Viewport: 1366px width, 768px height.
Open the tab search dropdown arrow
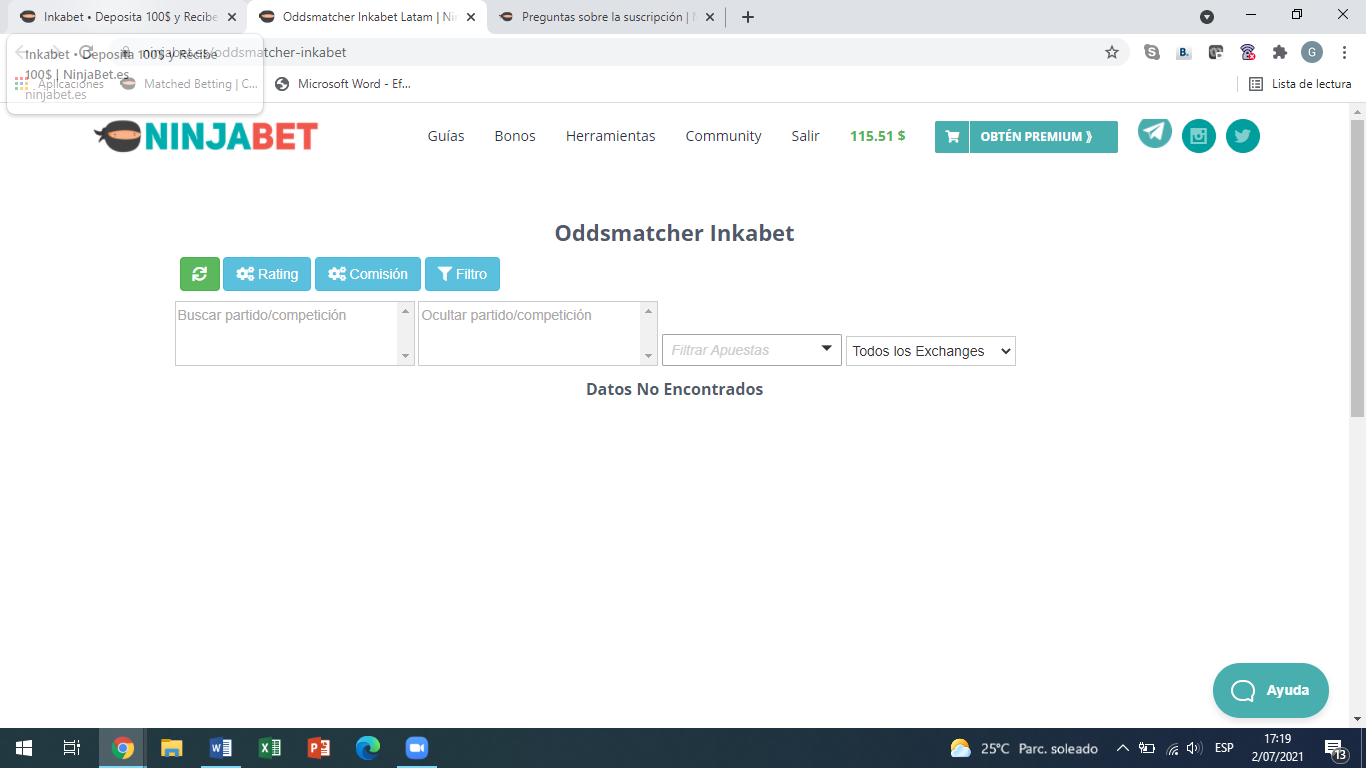tap(1207, 17)
